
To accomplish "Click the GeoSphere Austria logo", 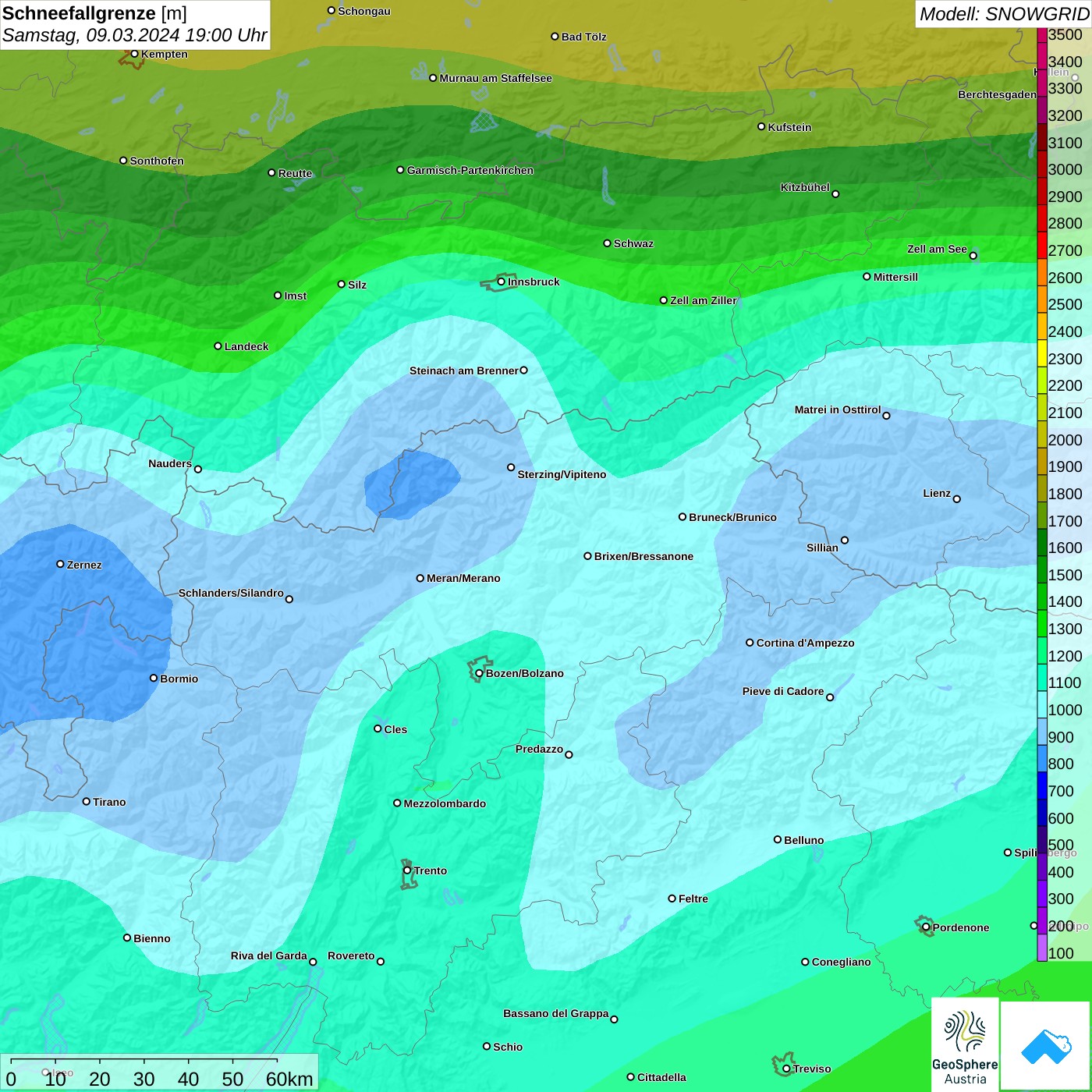I will pyautogui.click(x=965, y=1044).
